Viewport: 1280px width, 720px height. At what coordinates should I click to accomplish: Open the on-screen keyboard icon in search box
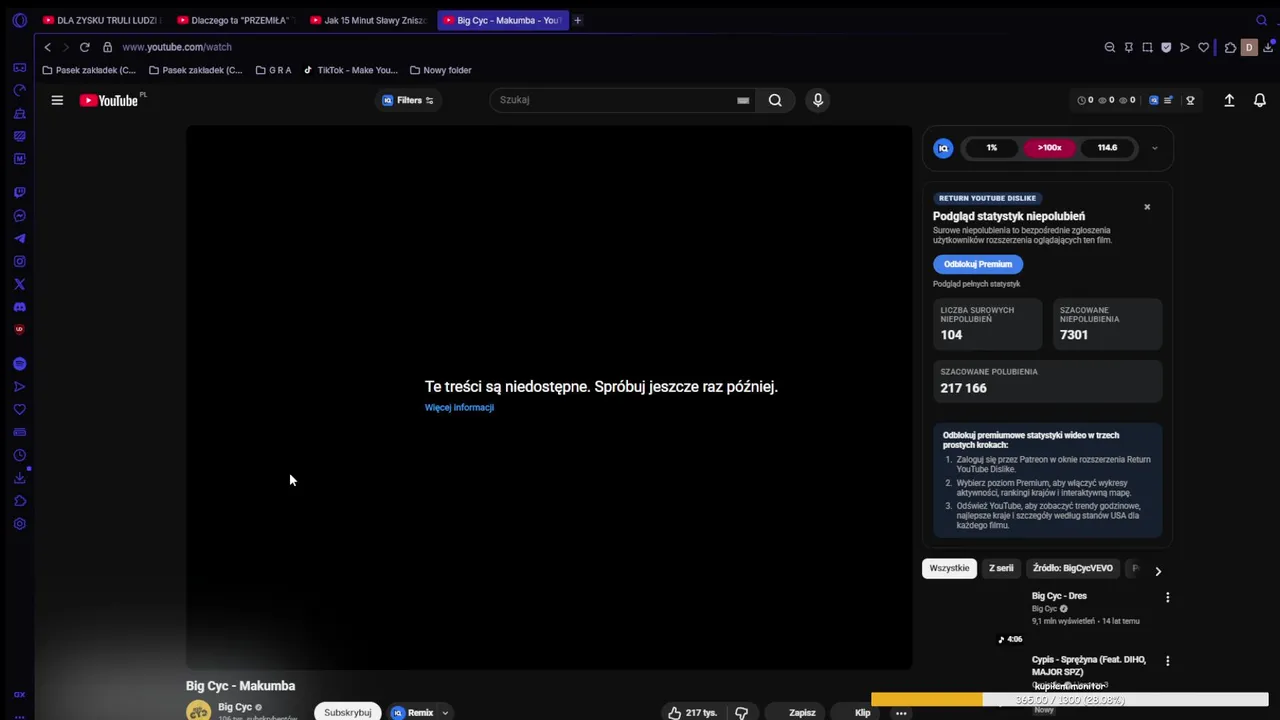tap(743, 100)
